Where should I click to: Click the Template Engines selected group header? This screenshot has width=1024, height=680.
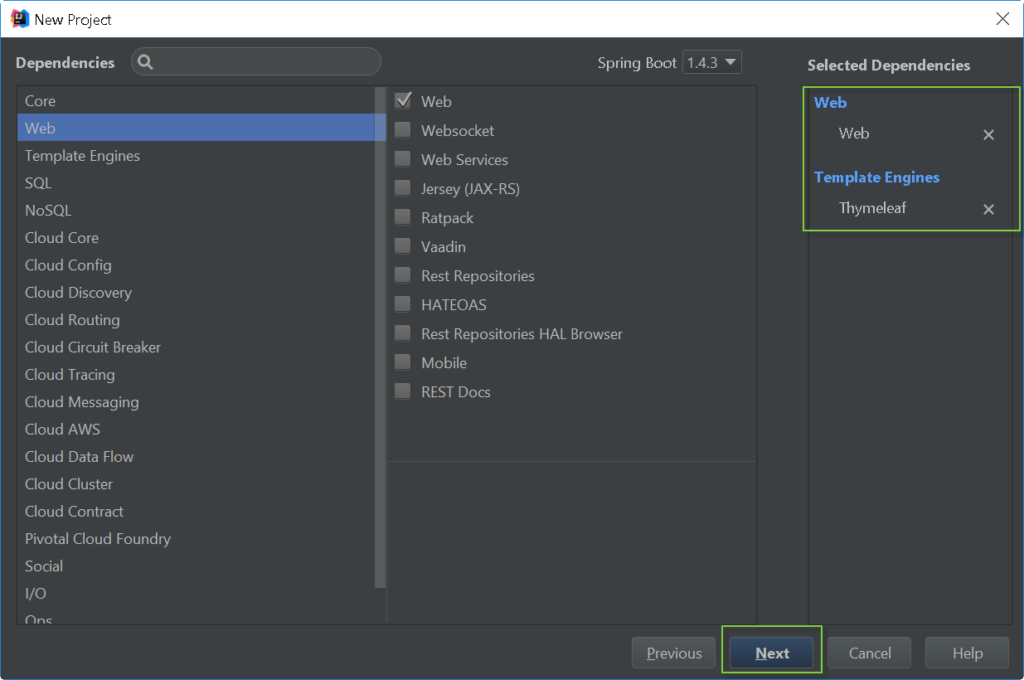[x=876, y=177]
